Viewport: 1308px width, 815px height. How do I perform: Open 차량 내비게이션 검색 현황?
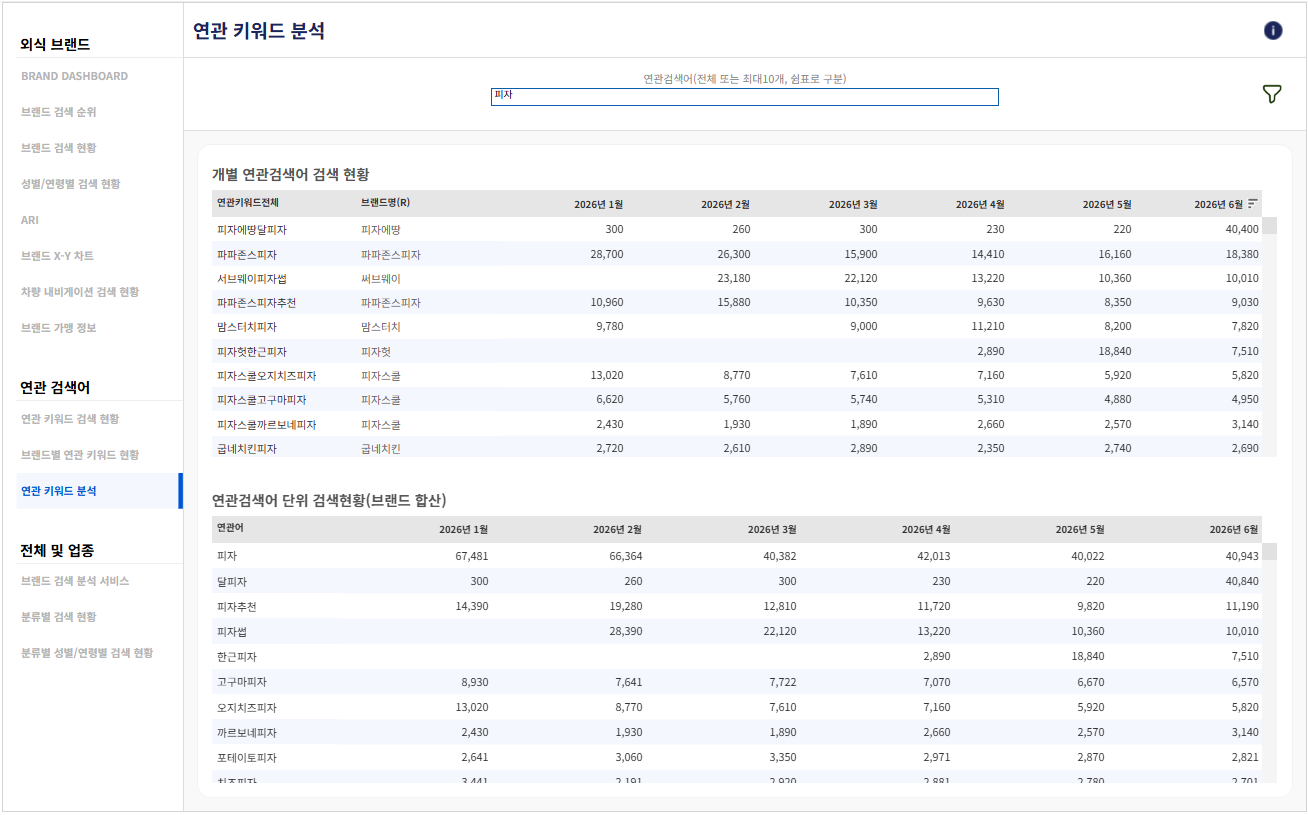click(x=80, y=292)
